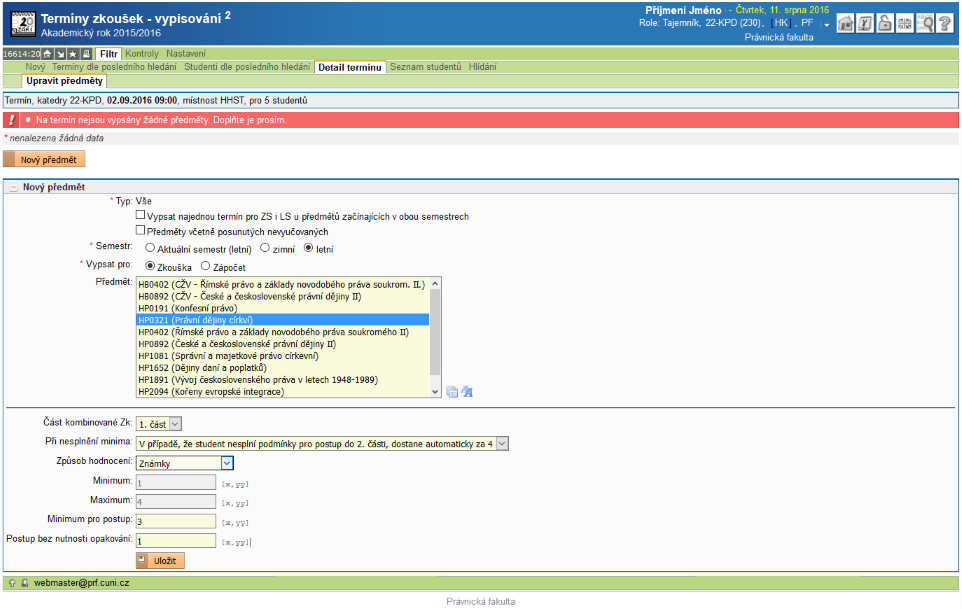
Task: Check 'Předměty včetně posunutých nevyučovaných' option
Action: point(140,231)
